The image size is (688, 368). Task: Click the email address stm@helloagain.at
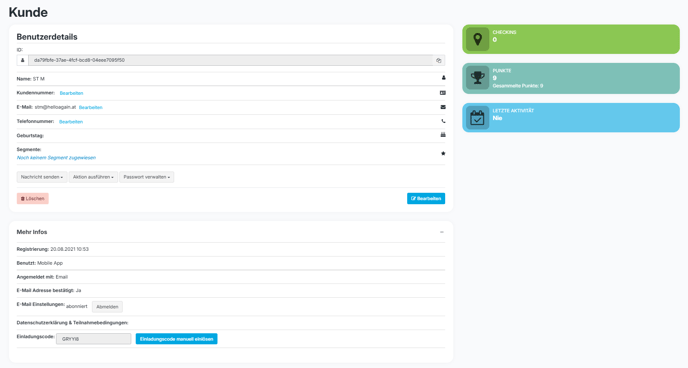55,107
